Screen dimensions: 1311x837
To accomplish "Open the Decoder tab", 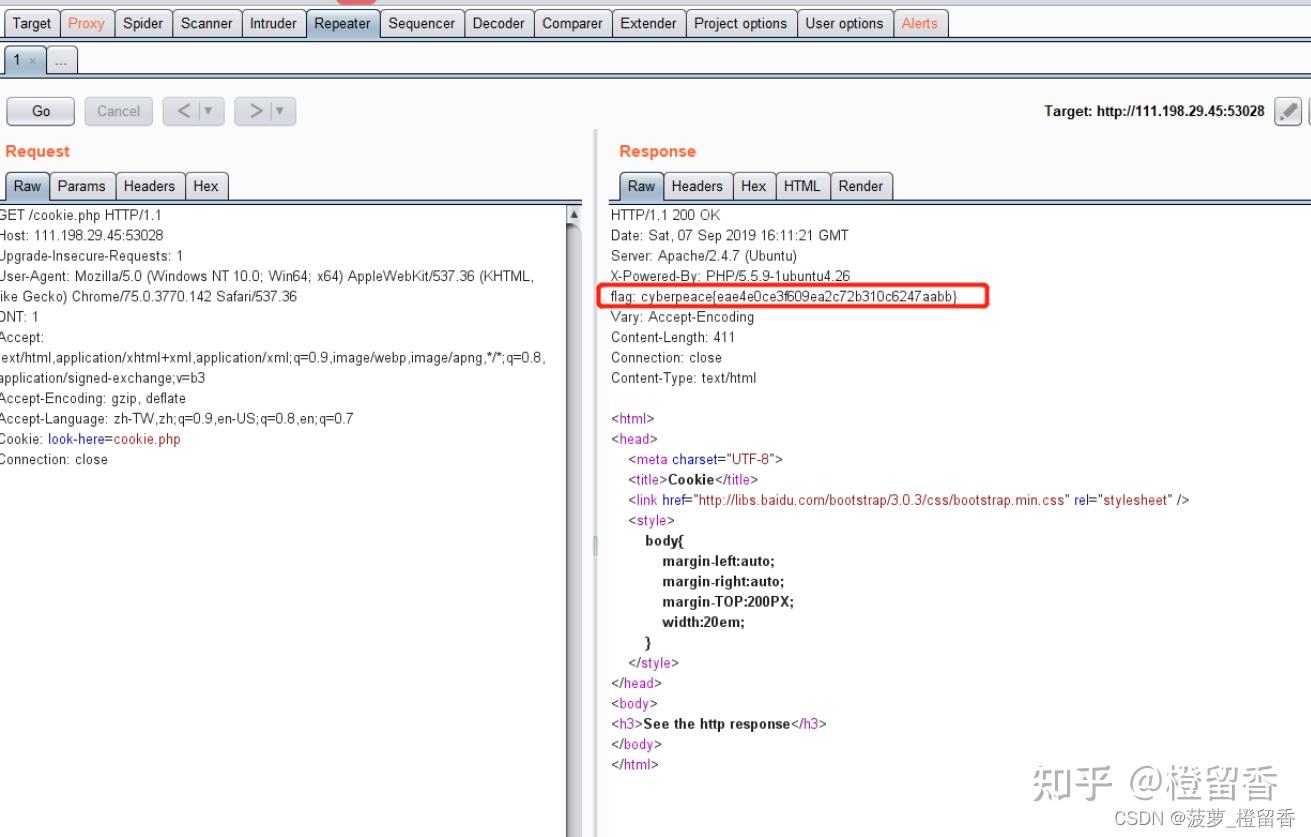I will tap(498, 23).
